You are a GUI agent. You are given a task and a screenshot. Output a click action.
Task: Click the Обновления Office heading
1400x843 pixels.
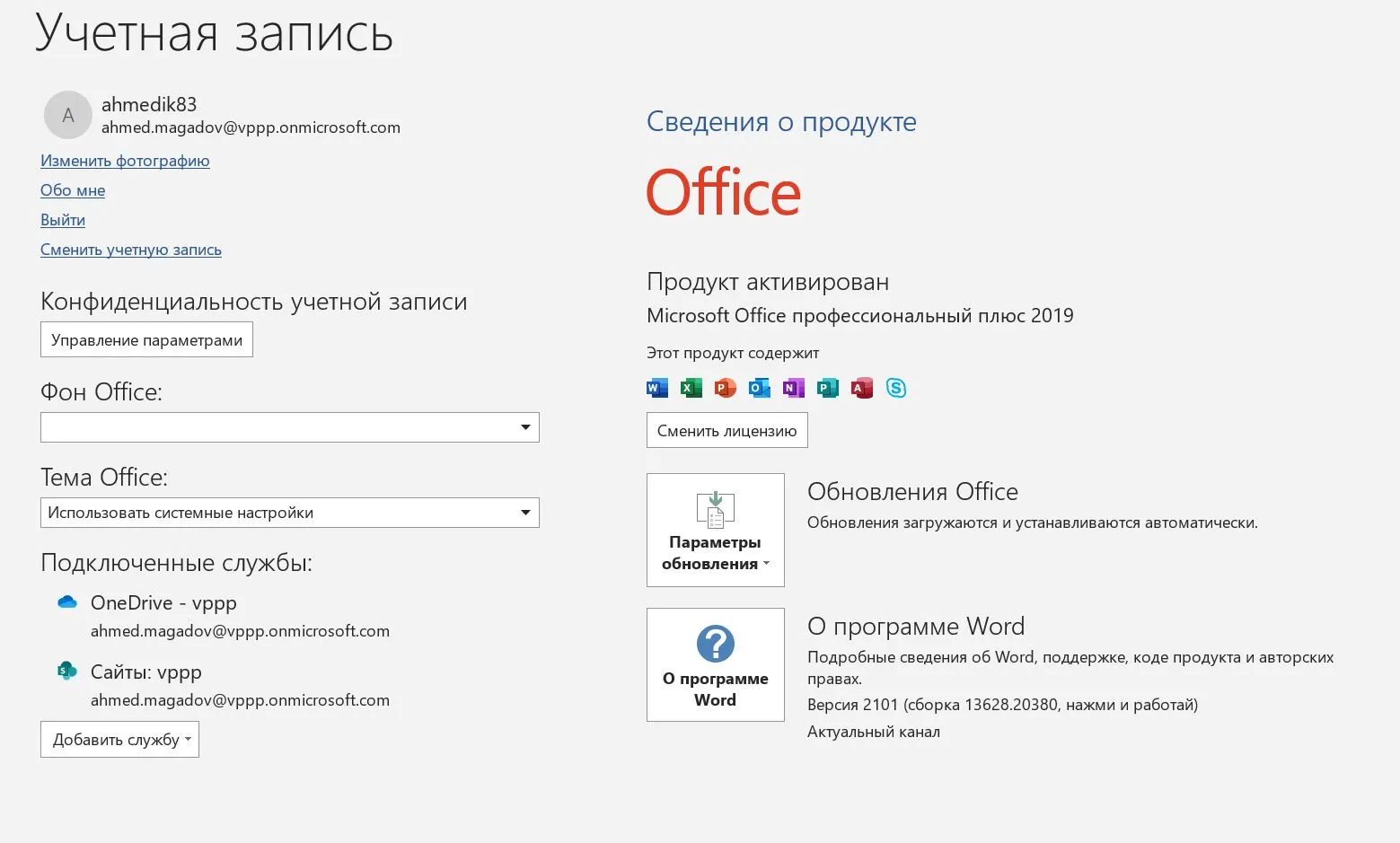[912, 492]
